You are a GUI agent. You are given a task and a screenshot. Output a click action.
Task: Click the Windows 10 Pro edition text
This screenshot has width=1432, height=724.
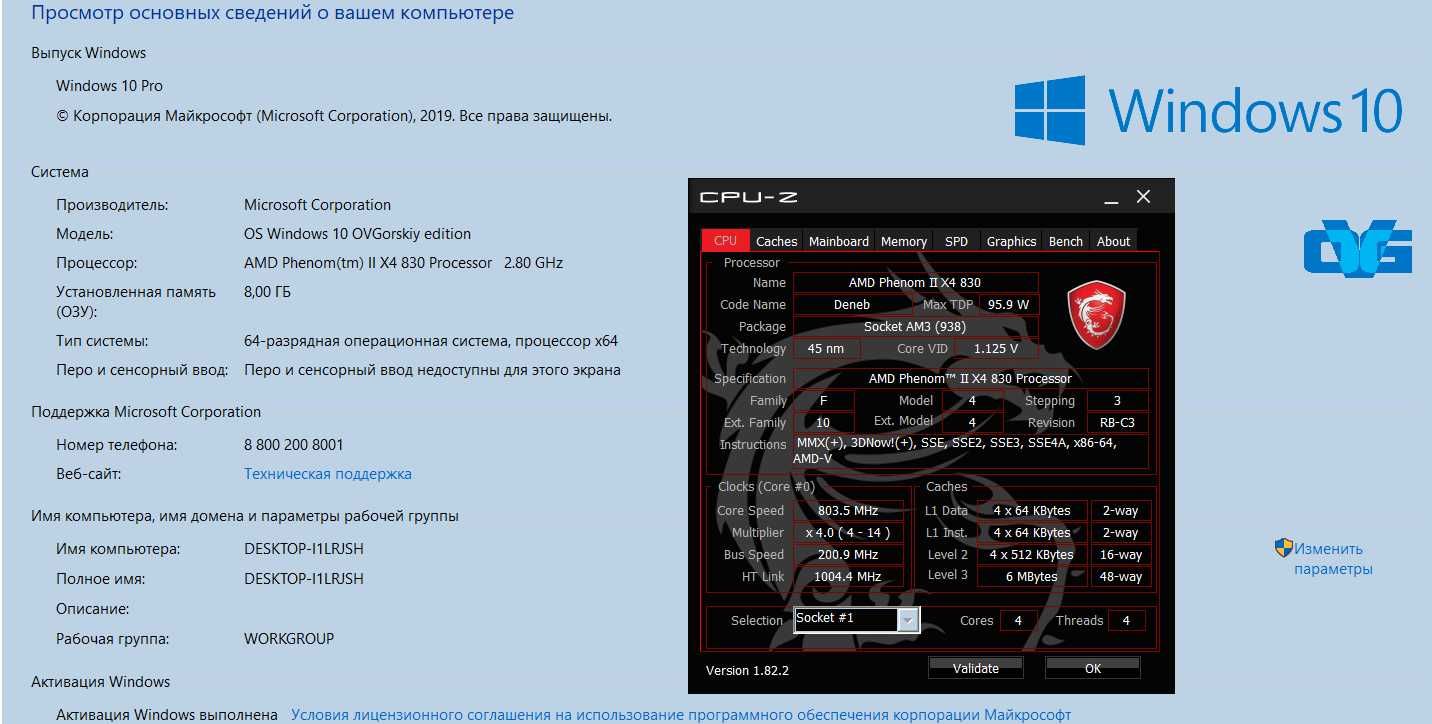coord(109,86)
